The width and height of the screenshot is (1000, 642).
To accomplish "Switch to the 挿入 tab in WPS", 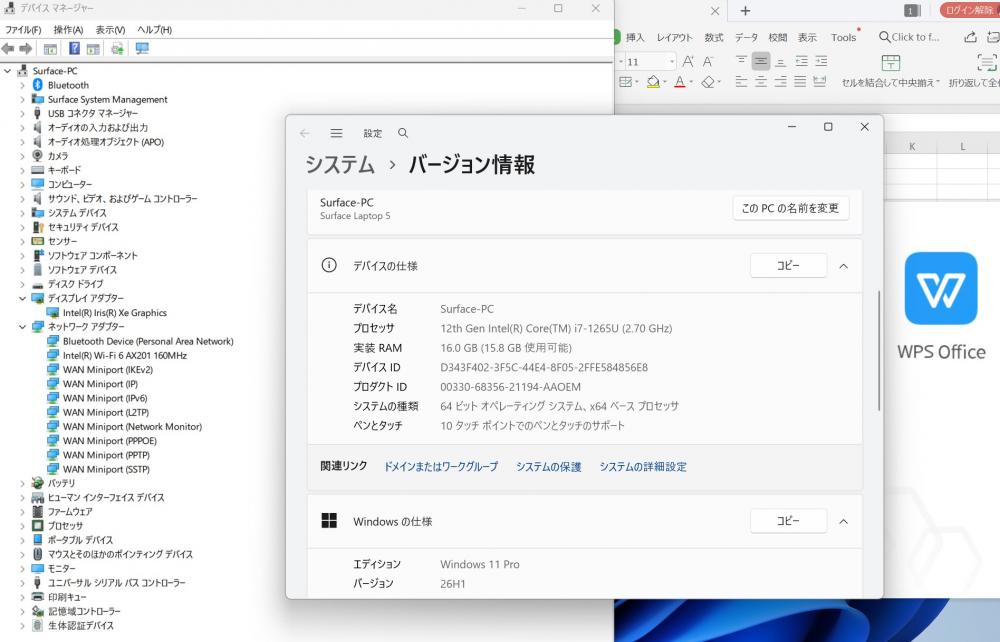I will (635, 38).
